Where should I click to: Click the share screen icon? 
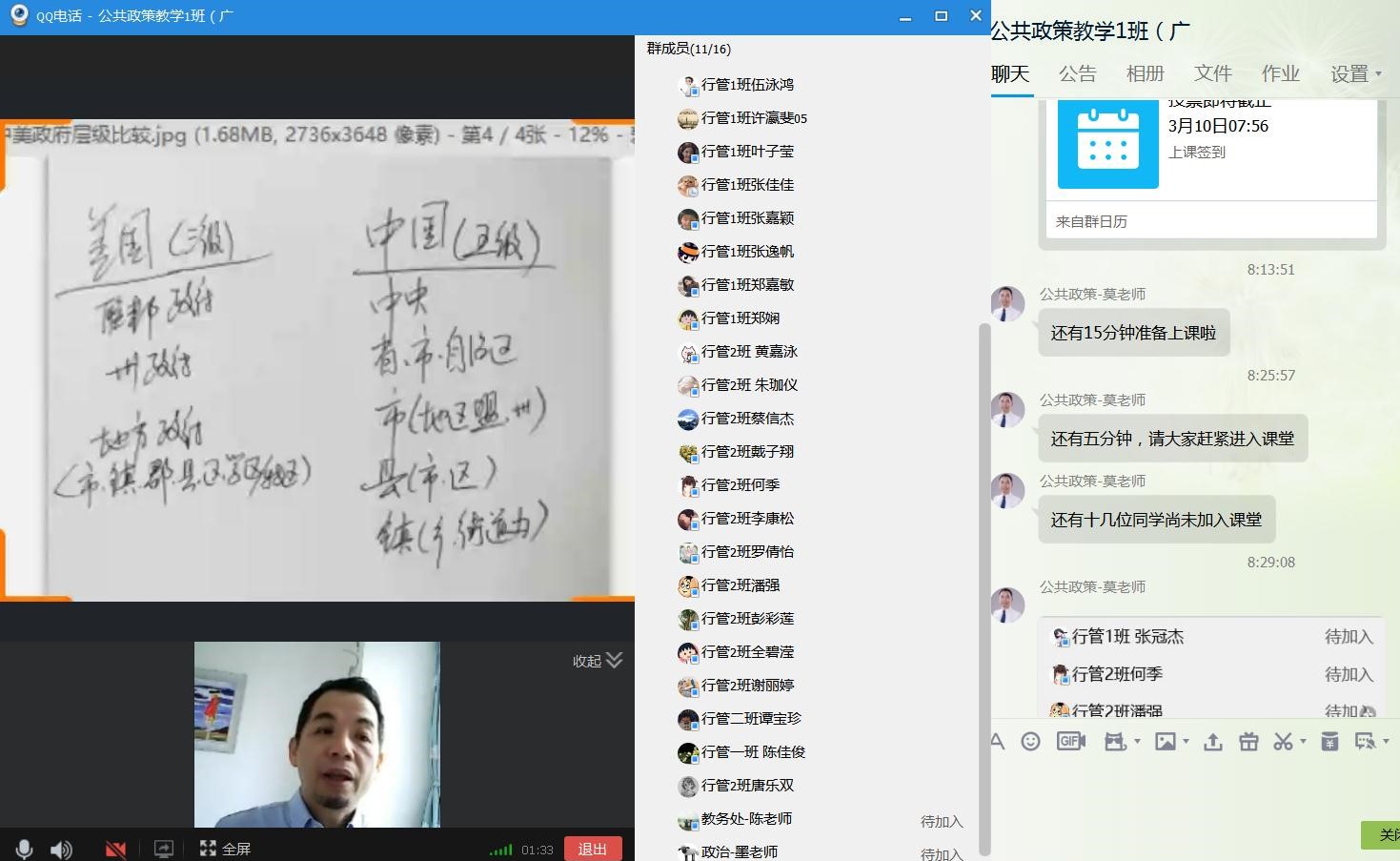[x=164, y=849]
